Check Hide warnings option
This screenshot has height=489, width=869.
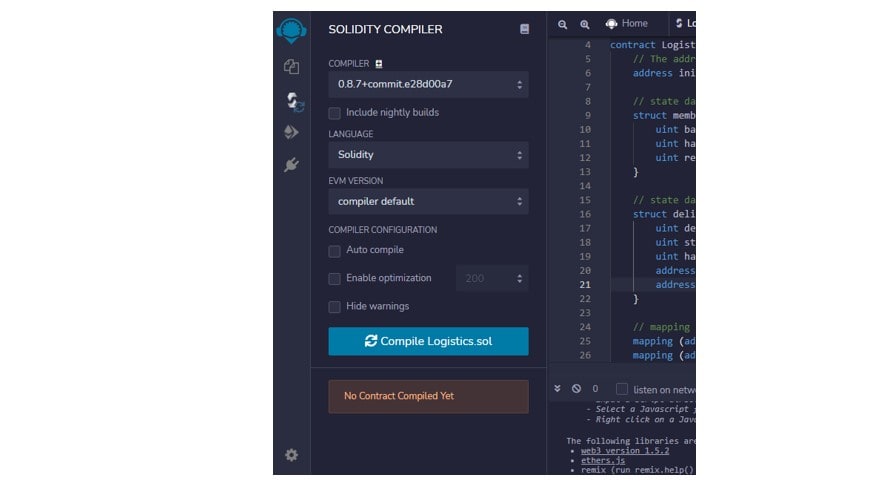[x=334, y=307]
